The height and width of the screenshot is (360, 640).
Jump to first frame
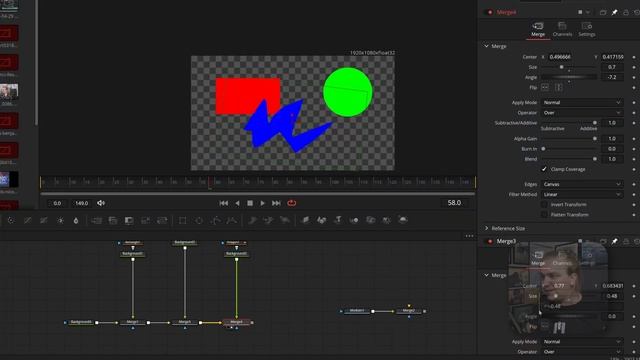[x=224, y=203]
